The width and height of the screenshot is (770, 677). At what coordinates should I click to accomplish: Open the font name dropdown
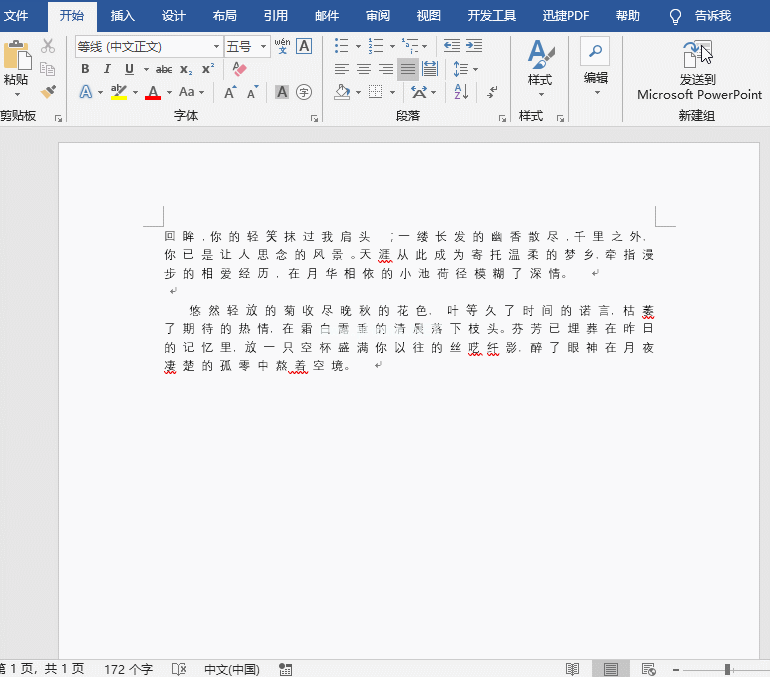[216, 47]
